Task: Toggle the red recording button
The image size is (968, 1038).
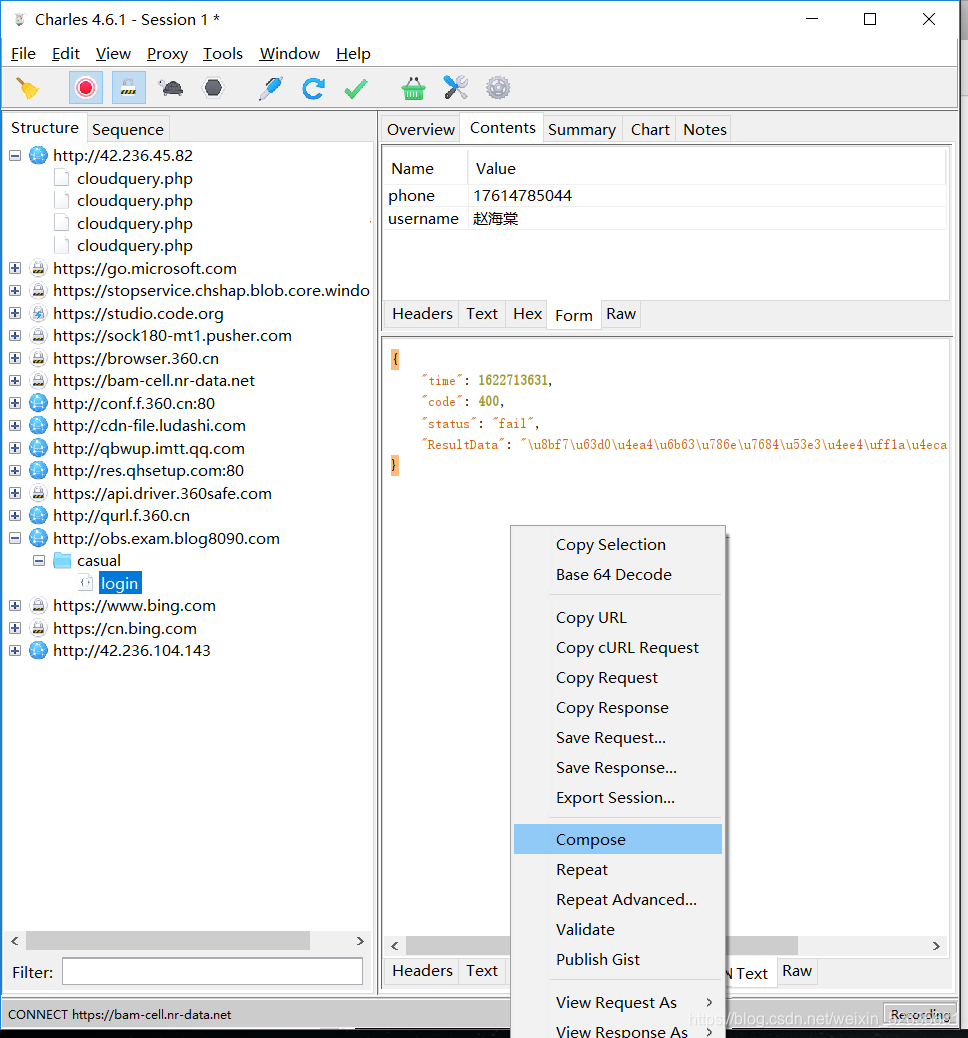Action: [x=85, y=88]
